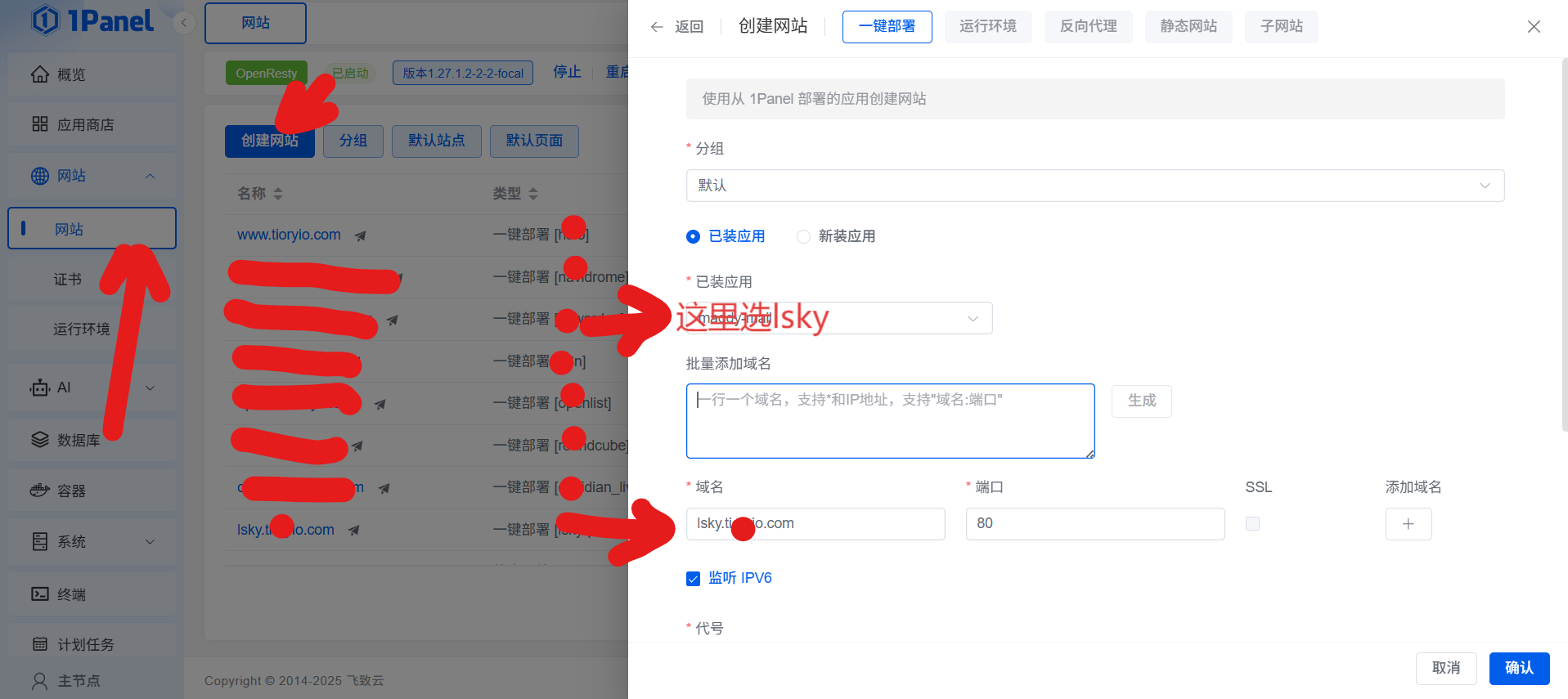Click the 停止 link for OpenResty

567,72
